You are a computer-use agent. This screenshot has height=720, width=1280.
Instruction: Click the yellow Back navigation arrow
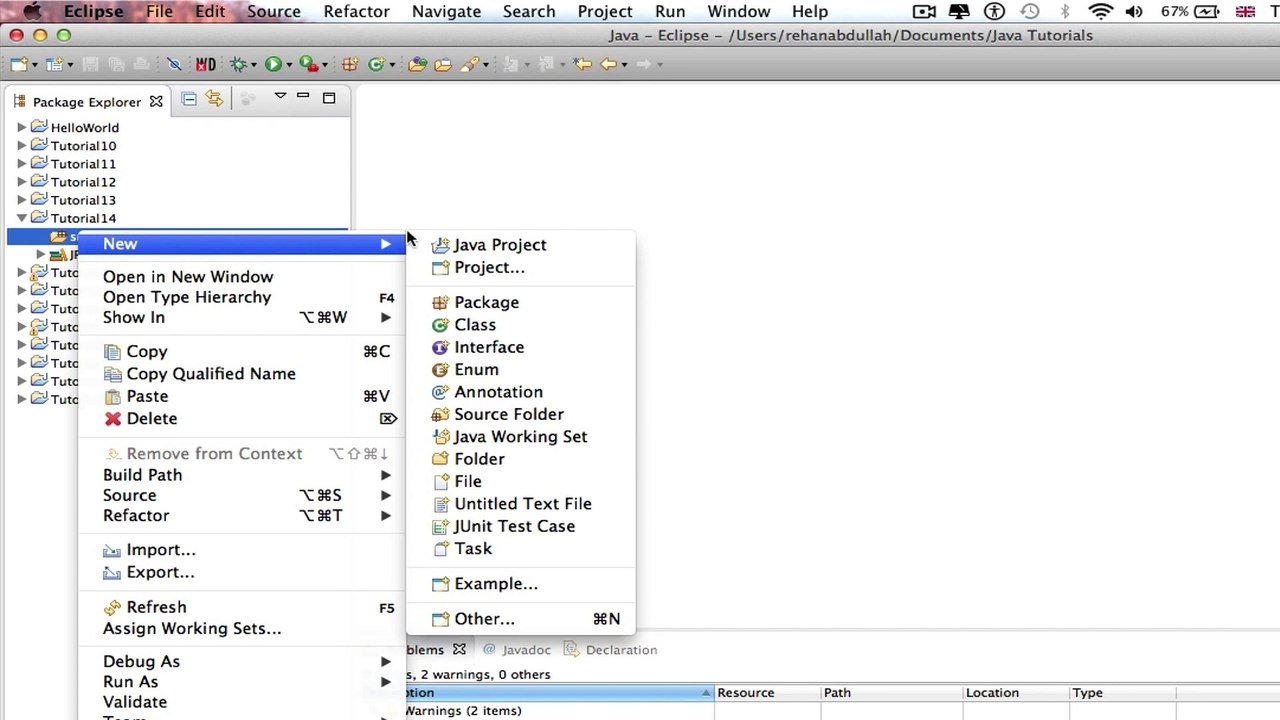607,64
